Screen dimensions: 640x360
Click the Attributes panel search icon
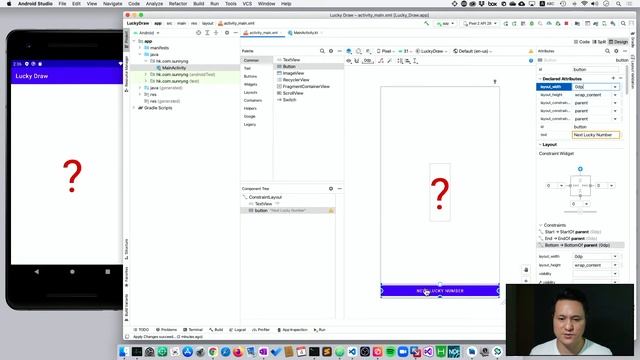607,51
